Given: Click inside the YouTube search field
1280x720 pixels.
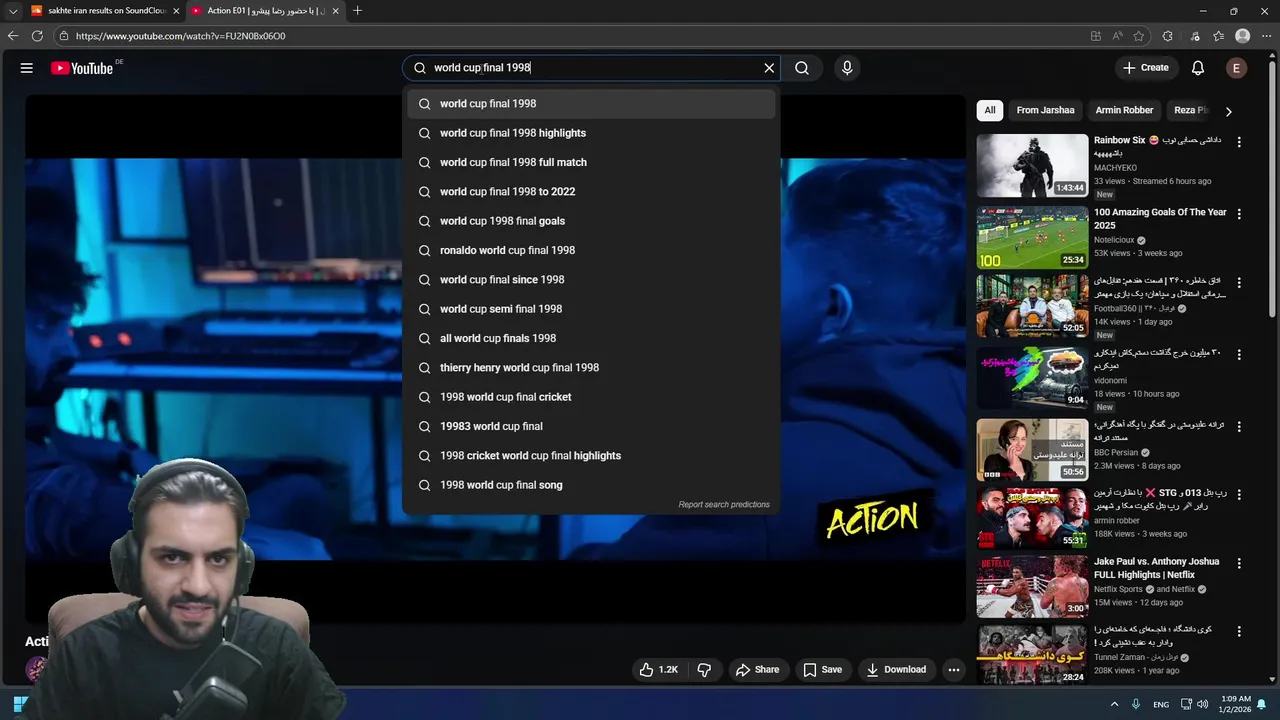Looking at the screenshot, I should (x=590, y=68).
